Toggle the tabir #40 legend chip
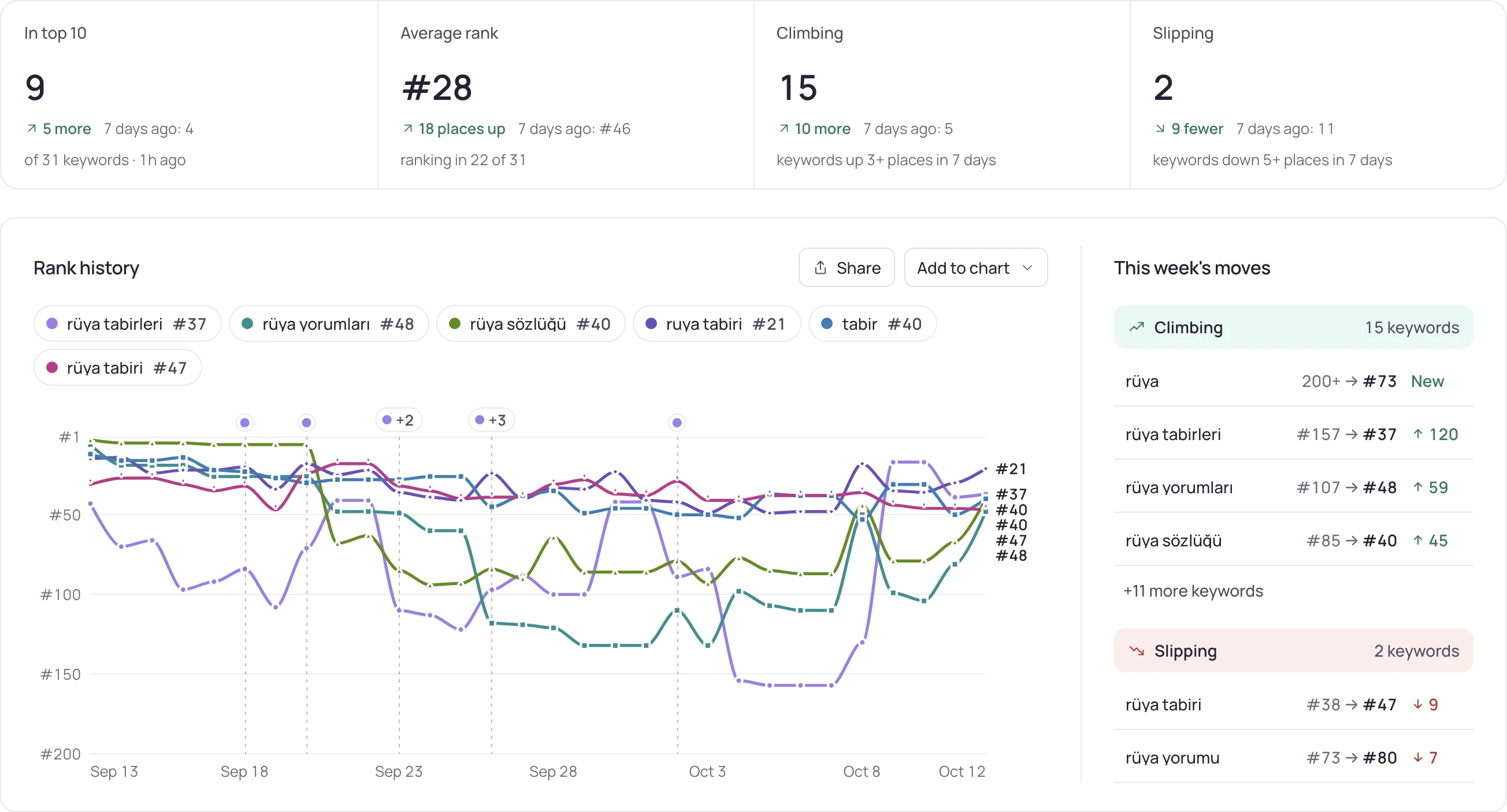The image size is (1507, 812). point(872,324)
